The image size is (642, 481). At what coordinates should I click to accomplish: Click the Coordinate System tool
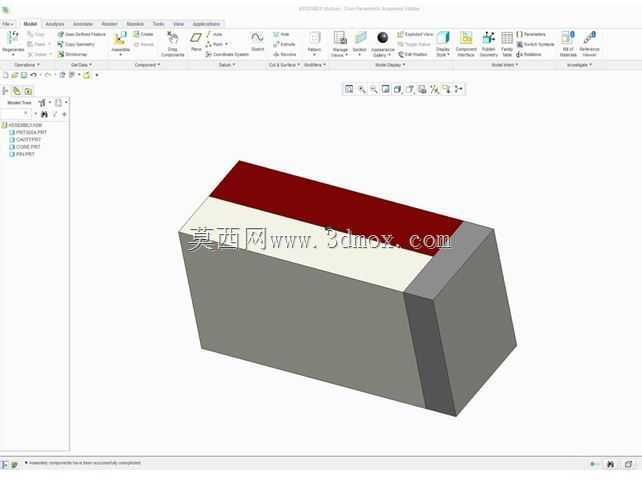tap(227, 54)
